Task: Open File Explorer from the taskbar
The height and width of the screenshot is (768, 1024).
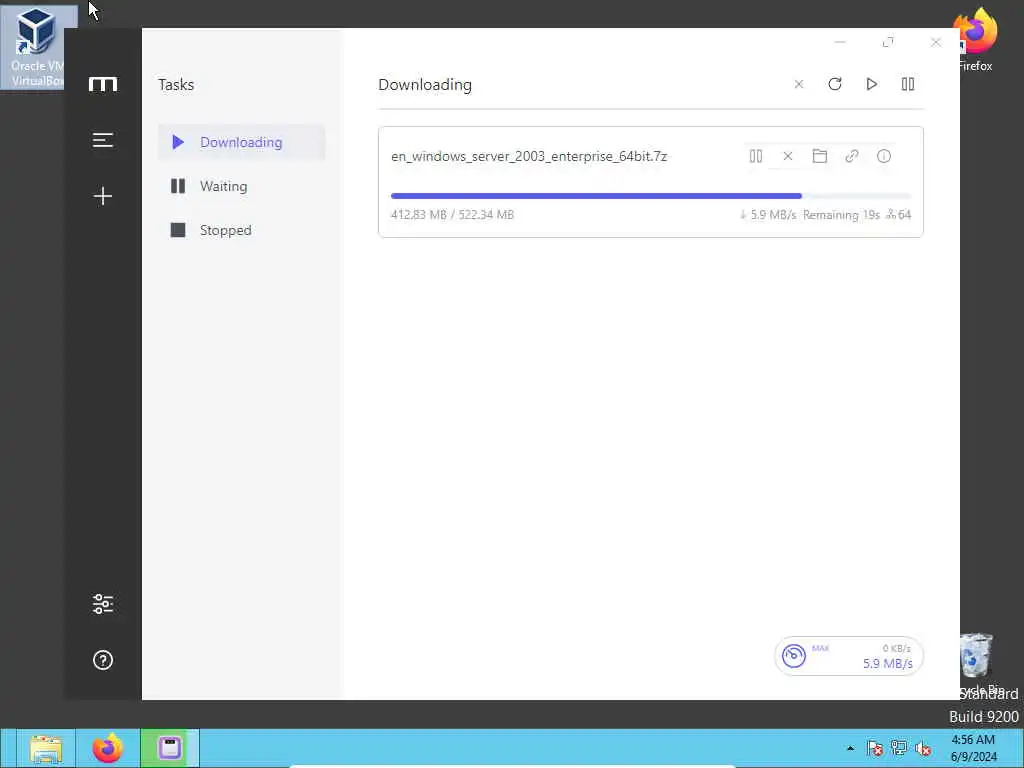Action: [46, 748]
